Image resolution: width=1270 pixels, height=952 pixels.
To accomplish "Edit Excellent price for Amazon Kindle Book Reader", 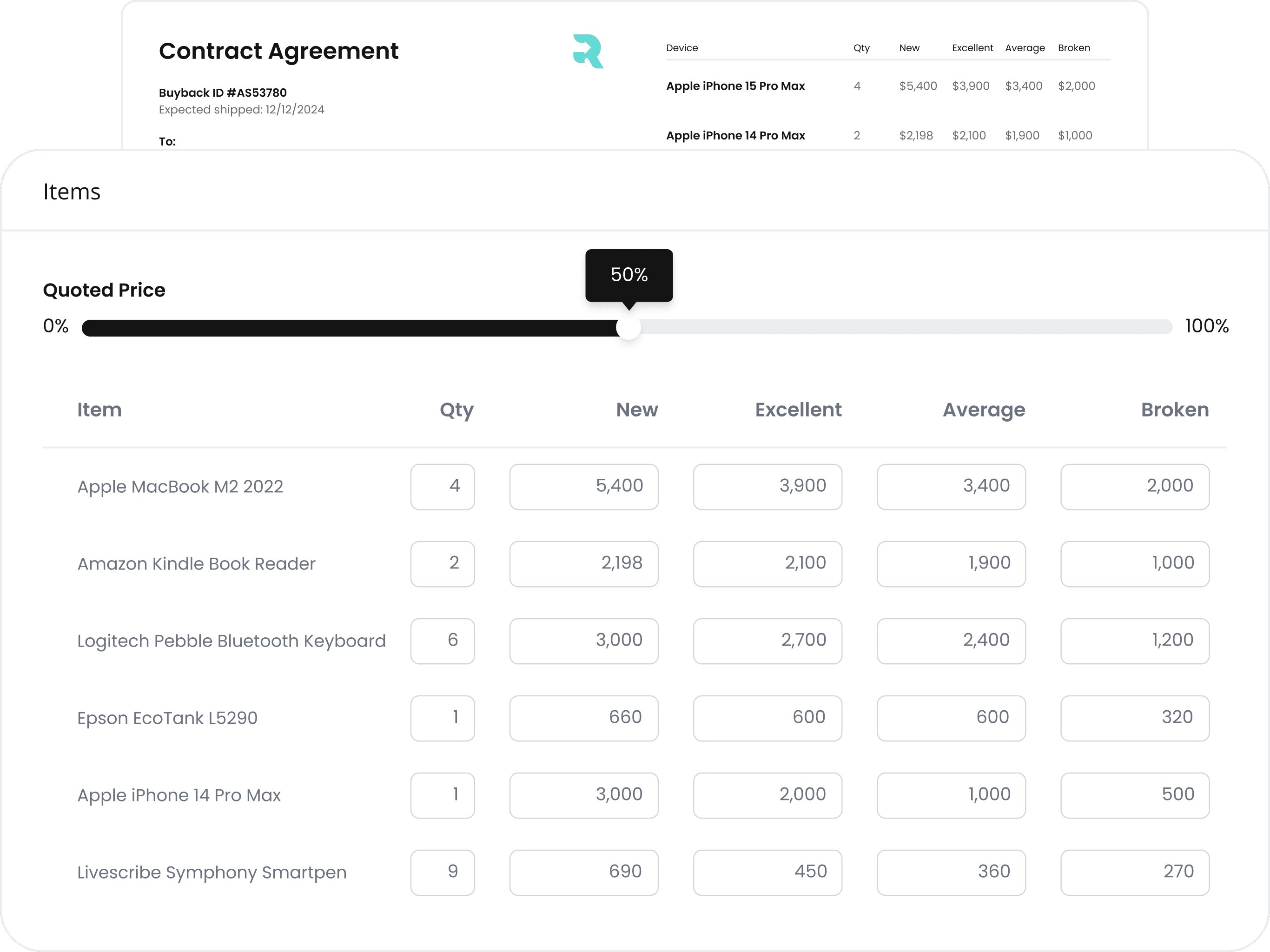I will click(767, 564).
